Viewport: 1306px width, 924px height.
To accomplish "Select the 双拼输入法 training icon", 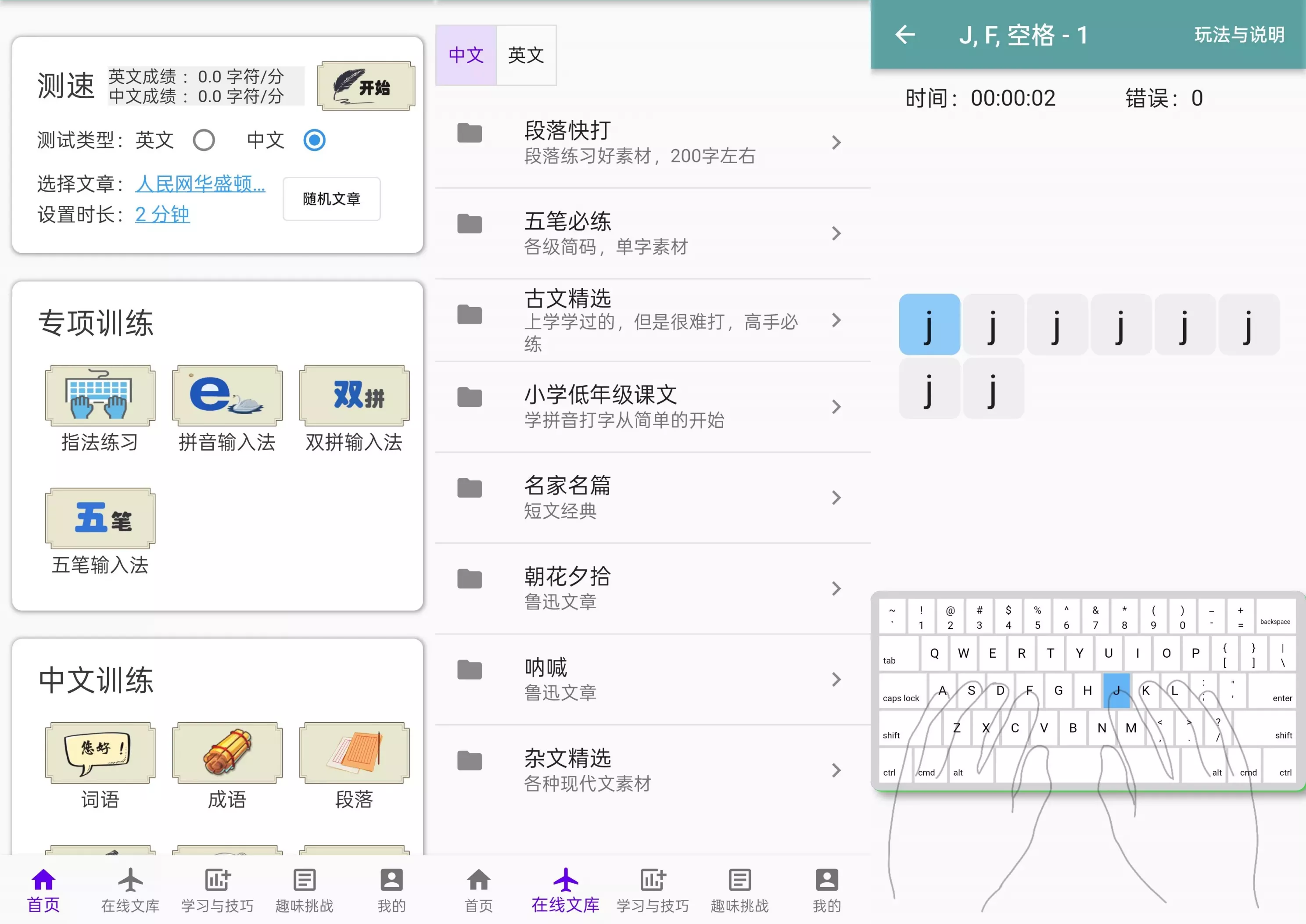I will 353,395.
